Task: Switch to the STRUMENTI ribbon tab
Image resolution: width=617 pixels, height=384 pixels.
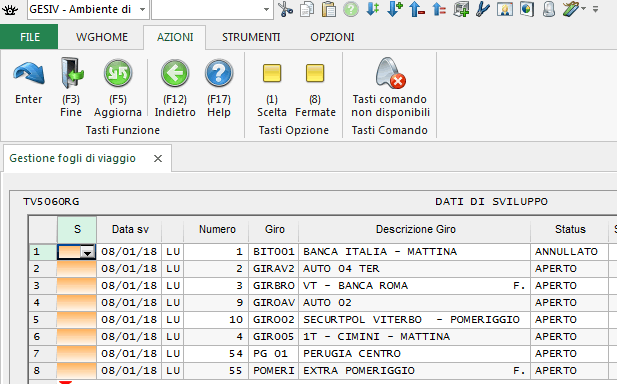Action: click(251, 37)
